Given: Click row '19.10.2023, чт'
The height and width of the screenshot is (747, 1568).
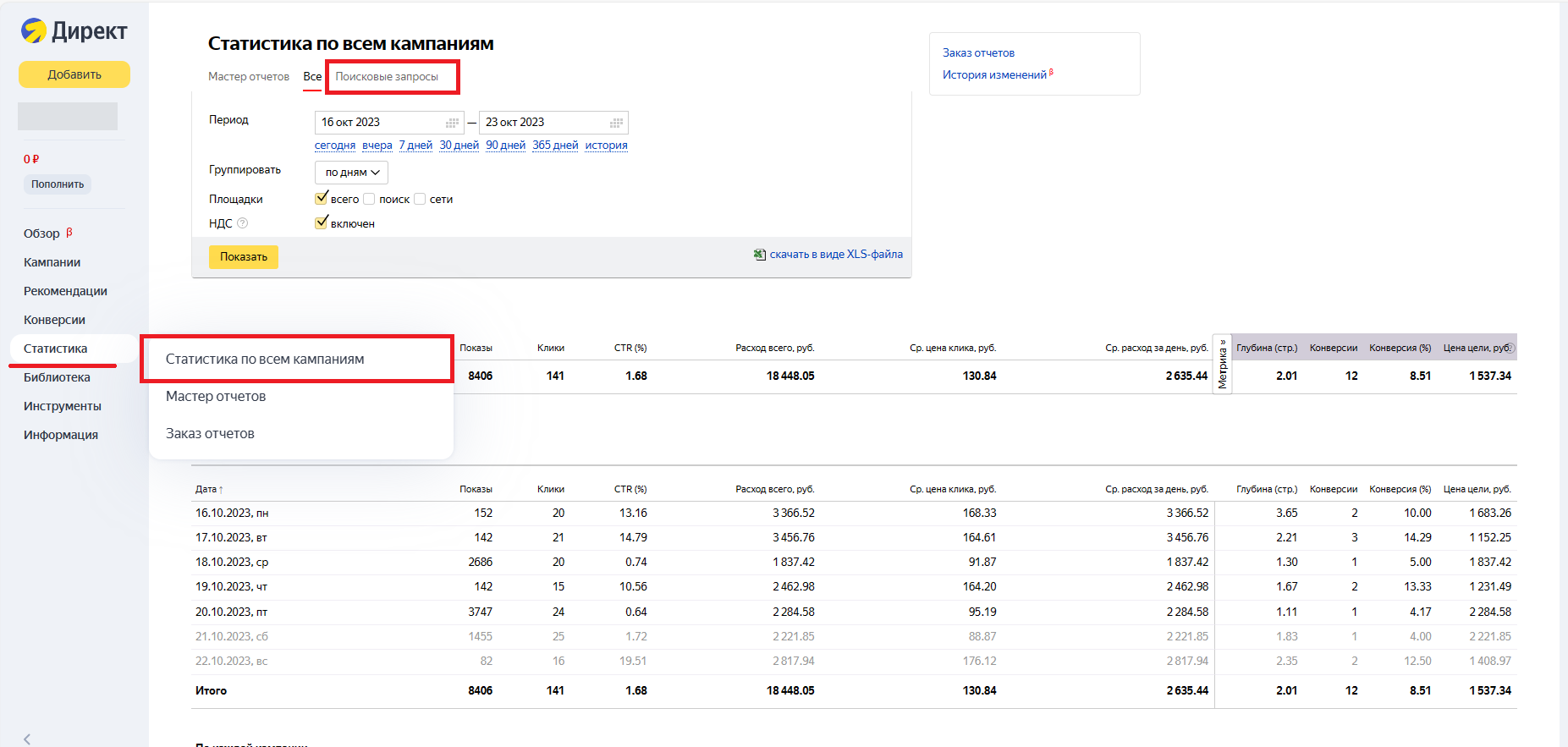Looking at the screenshot, I should [x=854, y=586].
